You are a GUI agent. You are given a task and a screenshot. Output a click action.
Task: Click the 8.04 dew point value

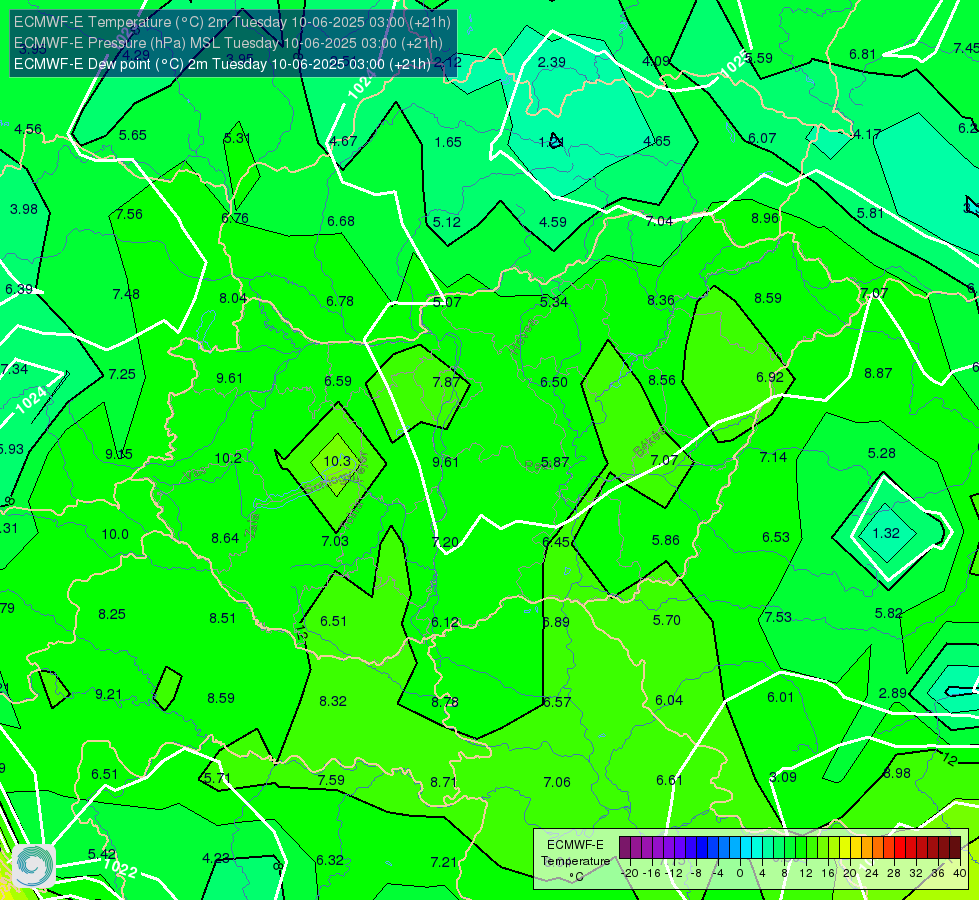233,299
